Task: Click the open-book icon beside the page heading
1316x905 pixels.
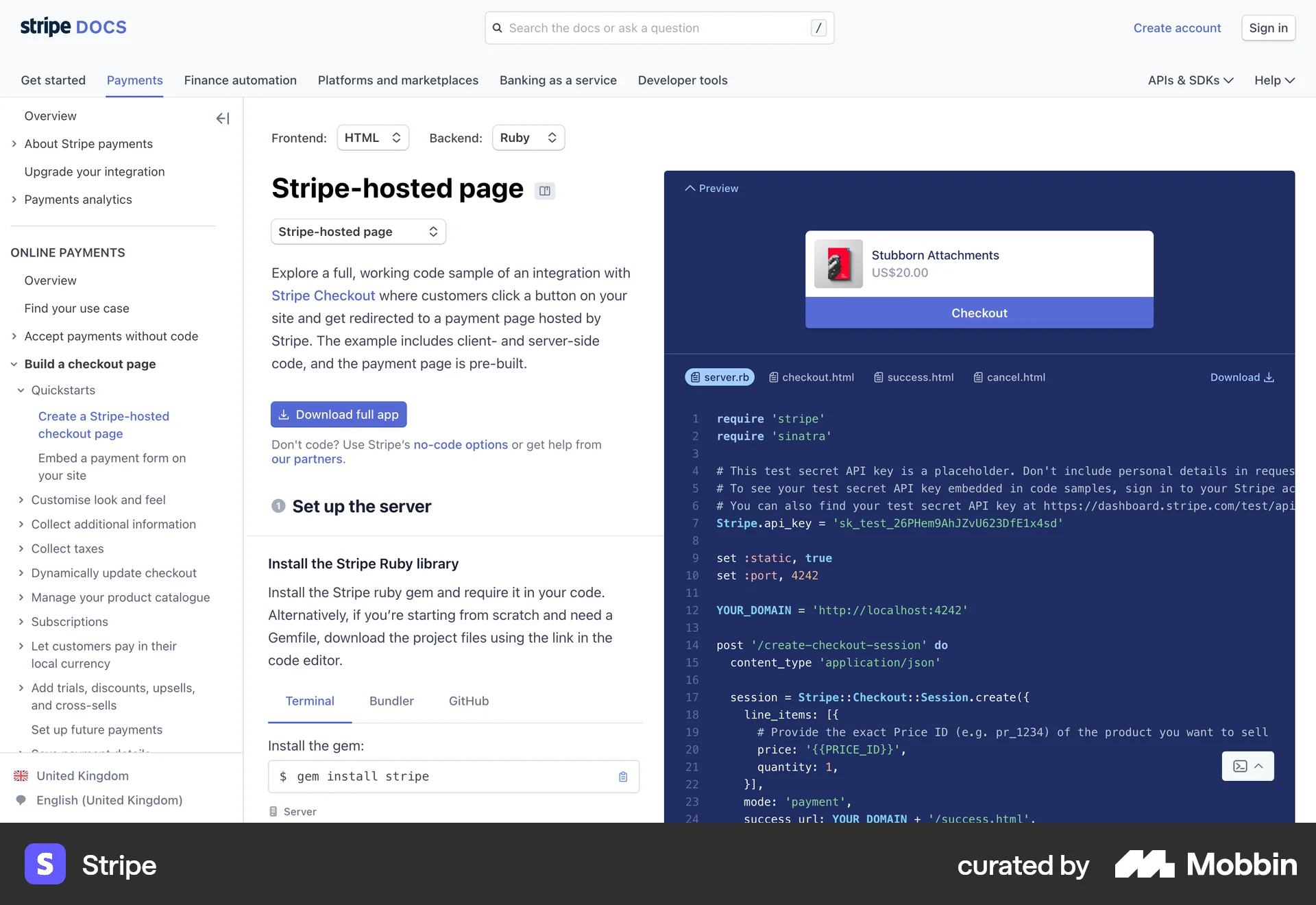Action: click(545, 191)
